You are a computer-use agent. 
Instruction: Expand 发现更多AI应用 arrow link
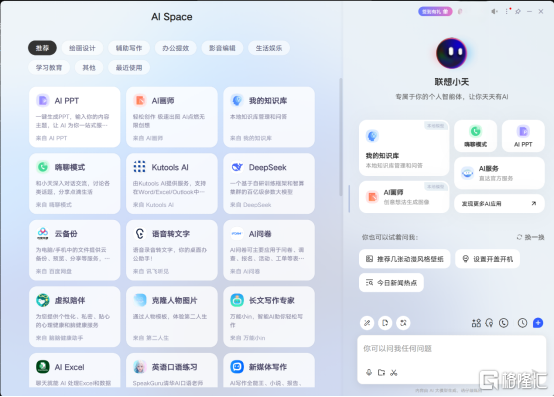pos(499,203)
